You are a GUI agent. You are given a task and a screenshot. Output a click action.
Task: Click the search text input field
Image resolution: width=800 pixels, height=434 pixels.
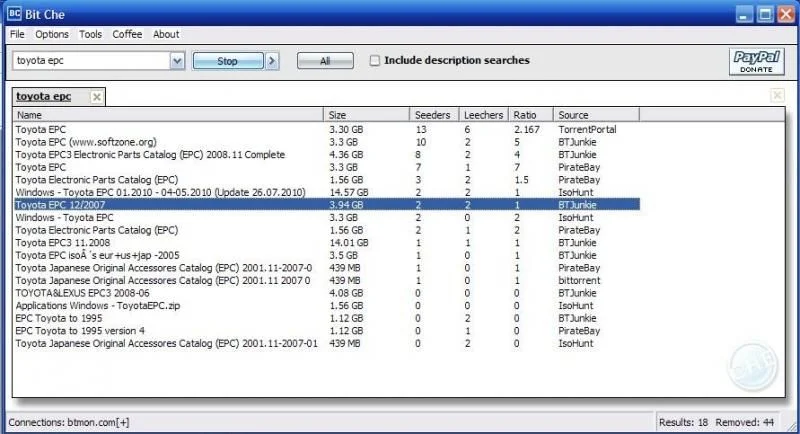click(x=90, y=61)
